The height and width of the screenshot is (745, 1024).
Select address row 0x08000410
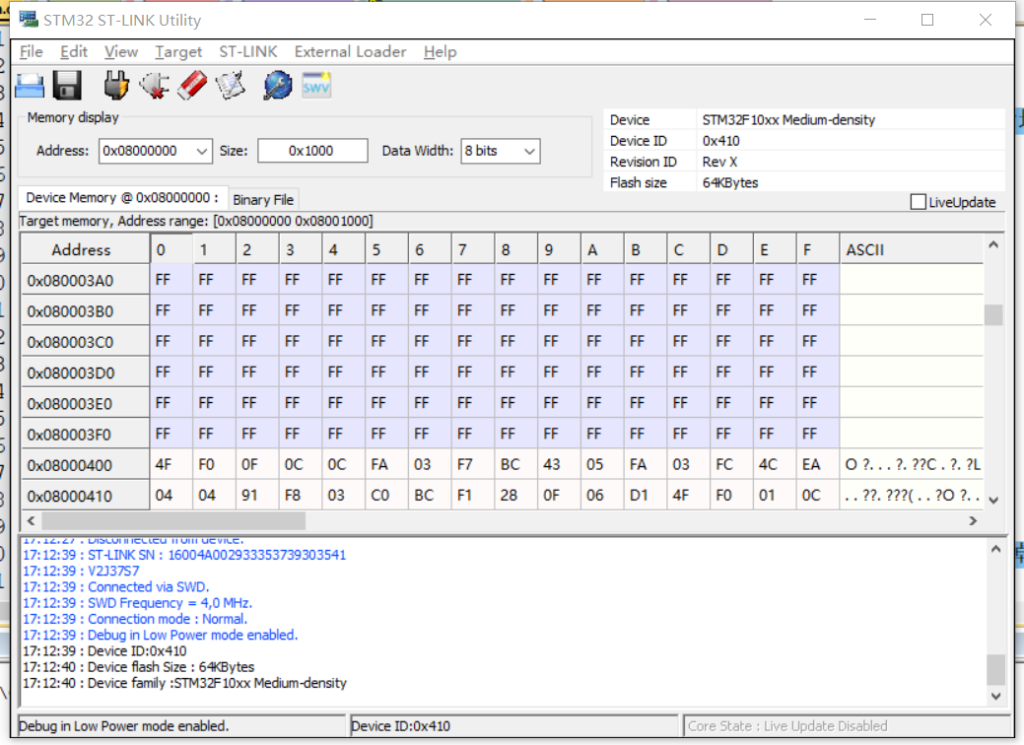pyautogui.click(x=85, y=496)
